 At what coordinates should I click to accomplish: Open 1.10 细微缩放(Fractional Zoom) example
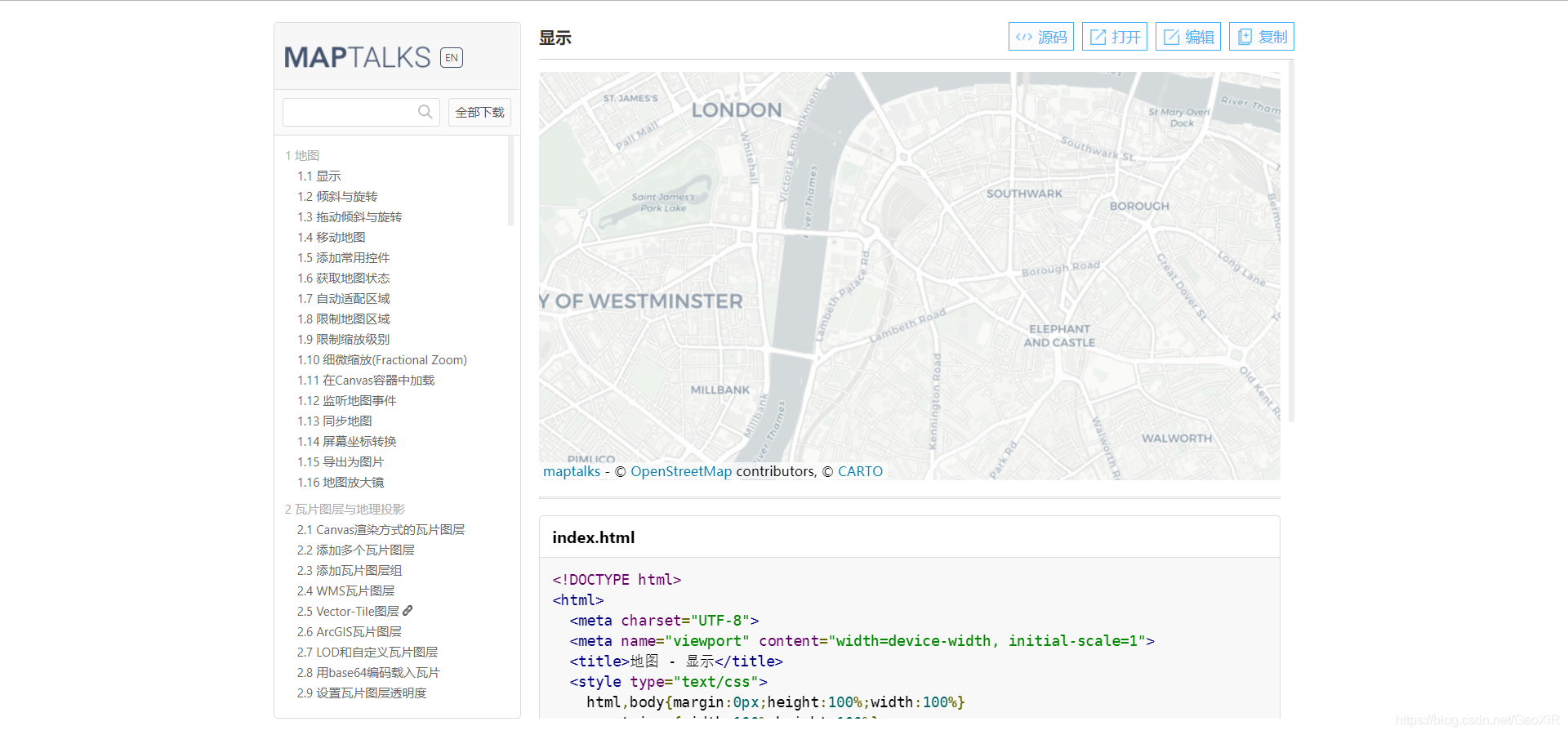click(x=382, y=359)
